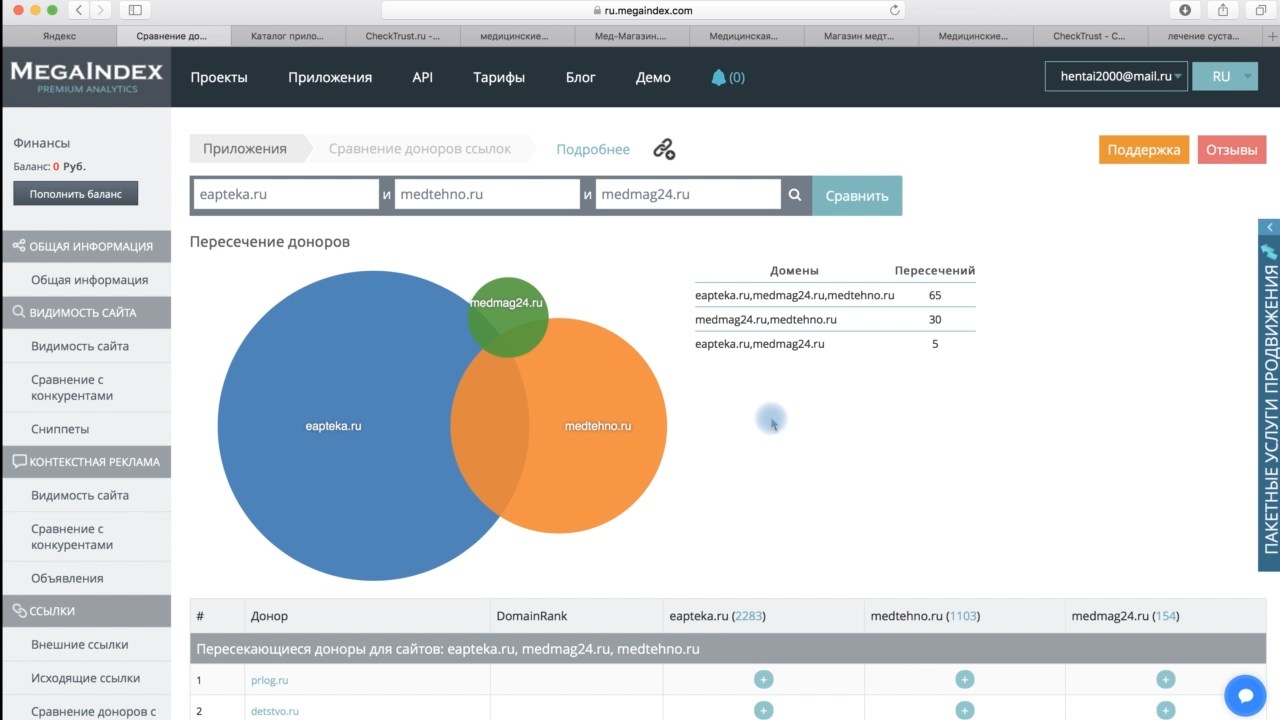Screen dimensions: 1280x720
Task: Toggle the Safari sidebar button
Action: (x=135, y=10)
